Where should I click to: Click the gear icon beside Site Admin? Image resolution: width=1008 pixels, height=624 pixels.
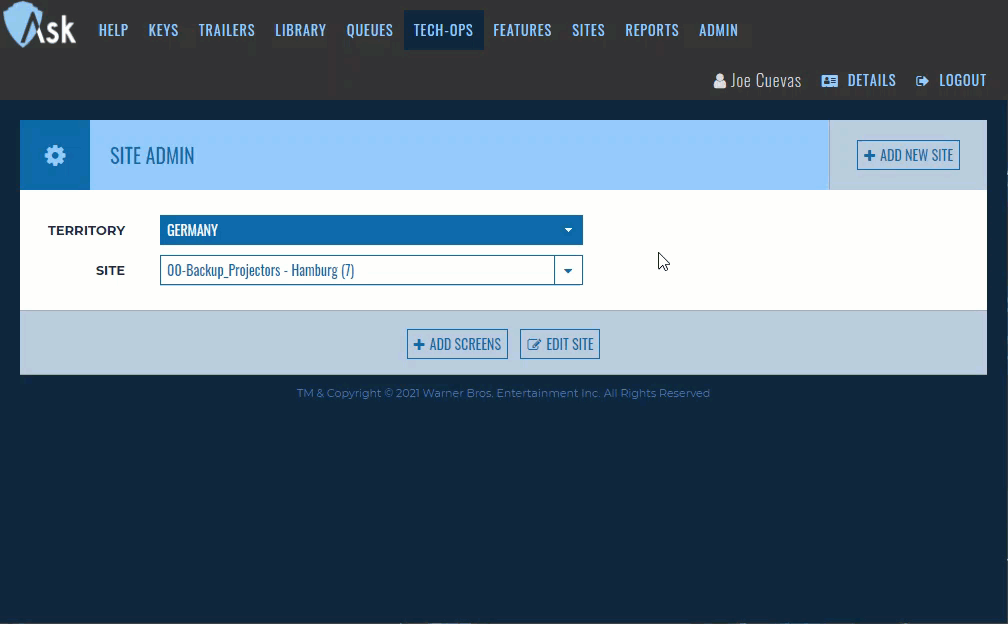54,155
